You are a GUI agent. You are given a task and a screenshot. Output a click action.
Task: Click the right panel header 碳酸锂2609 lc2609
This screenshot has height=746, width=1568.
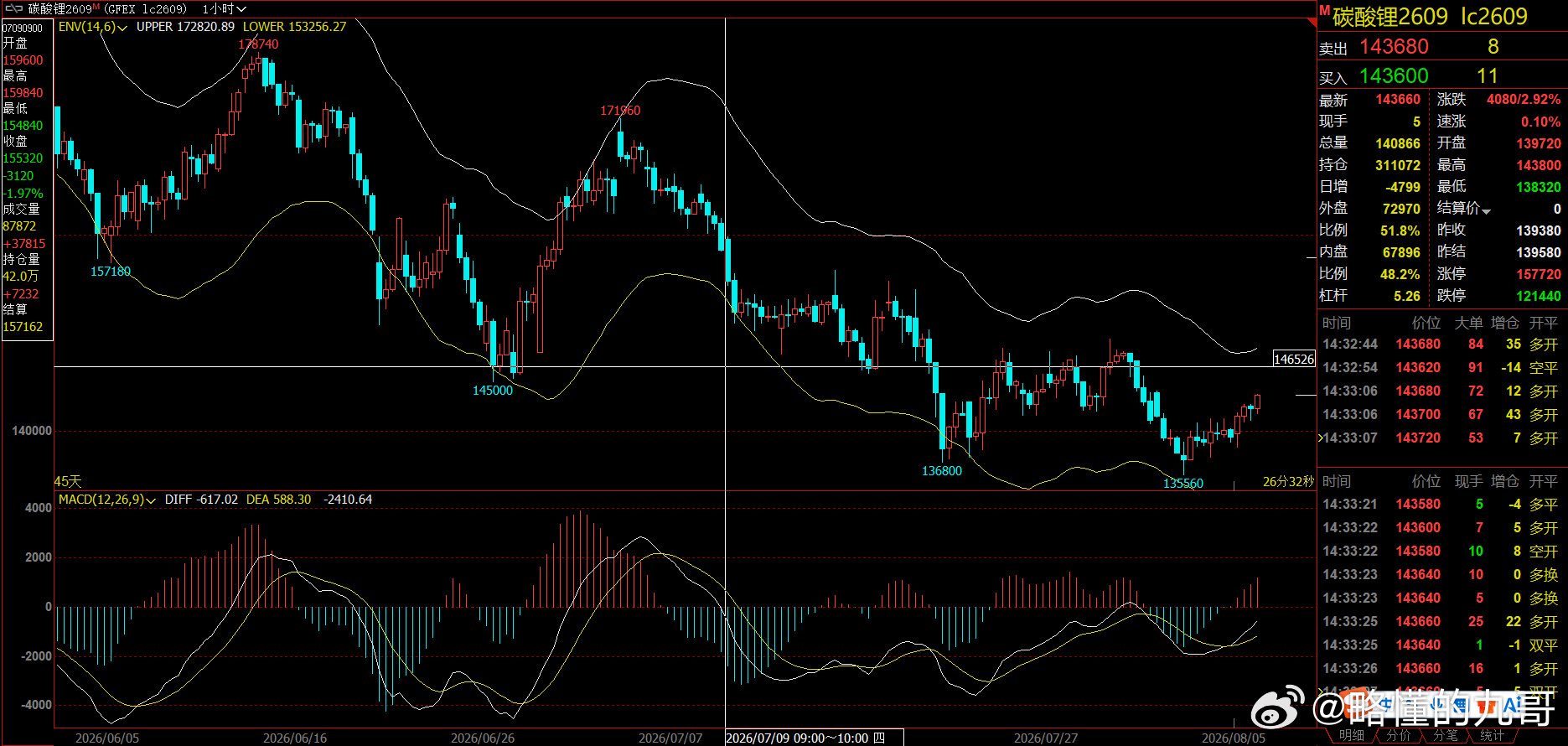(x=1430, y=16)
